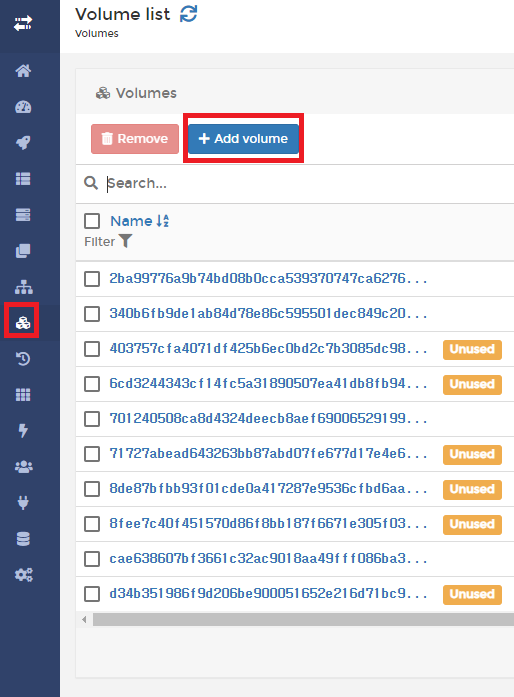Click Unused badge on volume d34b351986f9...

click(472, 594)
